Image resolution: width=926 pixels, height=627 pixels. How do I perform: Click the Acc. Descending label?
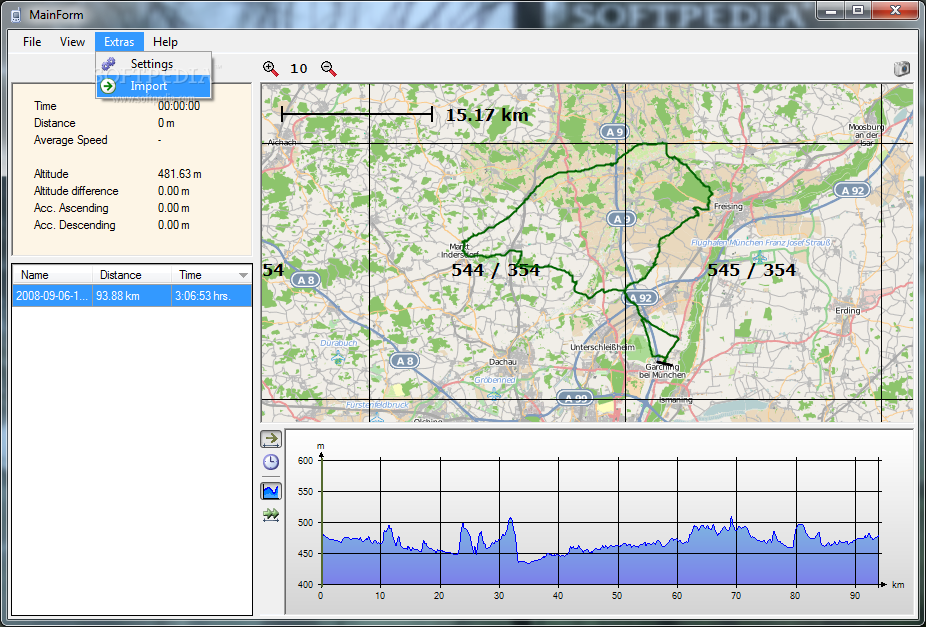[74, 225]
